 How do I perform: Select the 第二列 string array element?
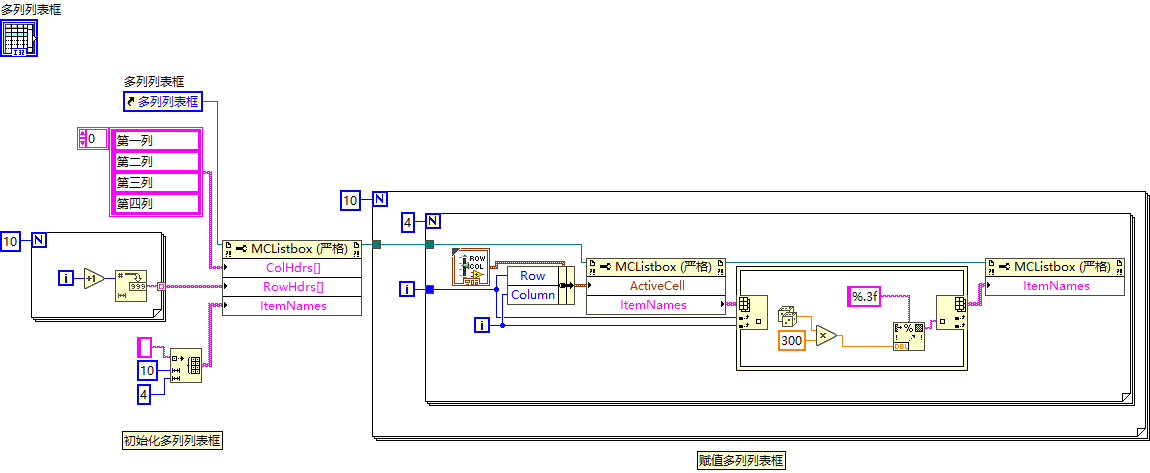(x=156, y=161)
